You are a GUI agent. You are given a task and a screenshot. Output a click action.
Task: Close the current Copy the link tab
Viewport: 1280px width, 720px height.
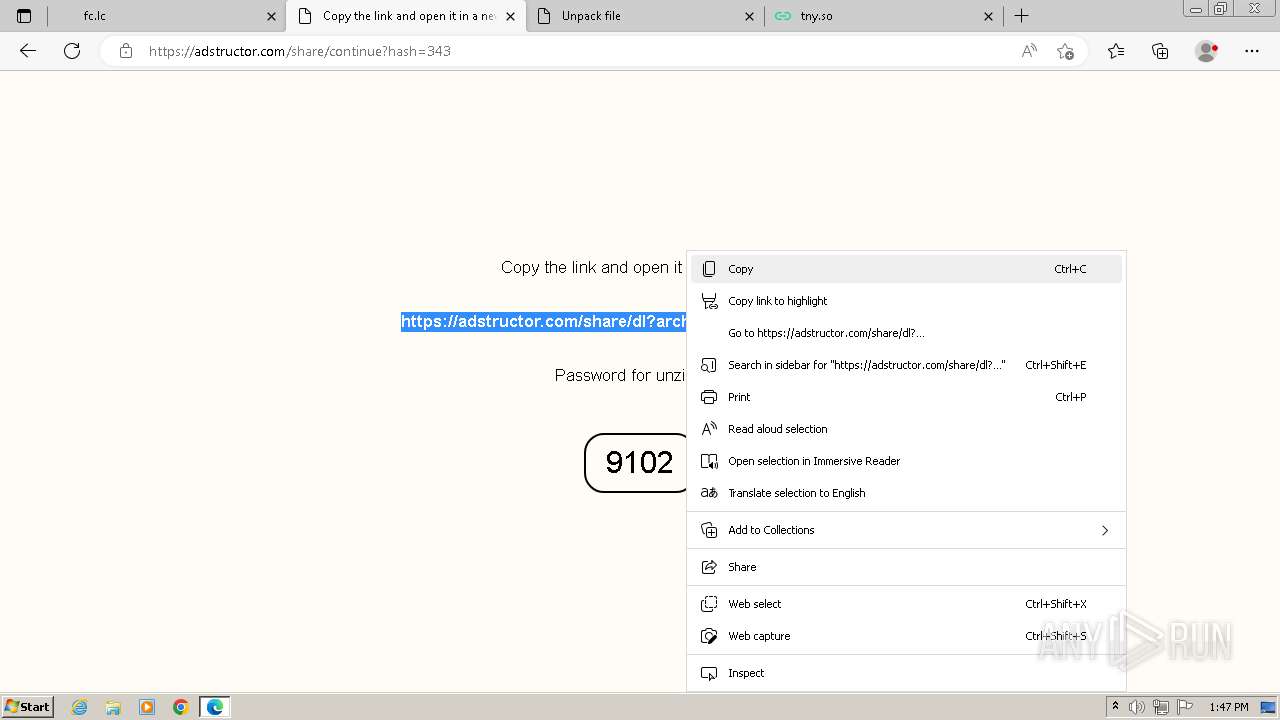click(510, 16)
